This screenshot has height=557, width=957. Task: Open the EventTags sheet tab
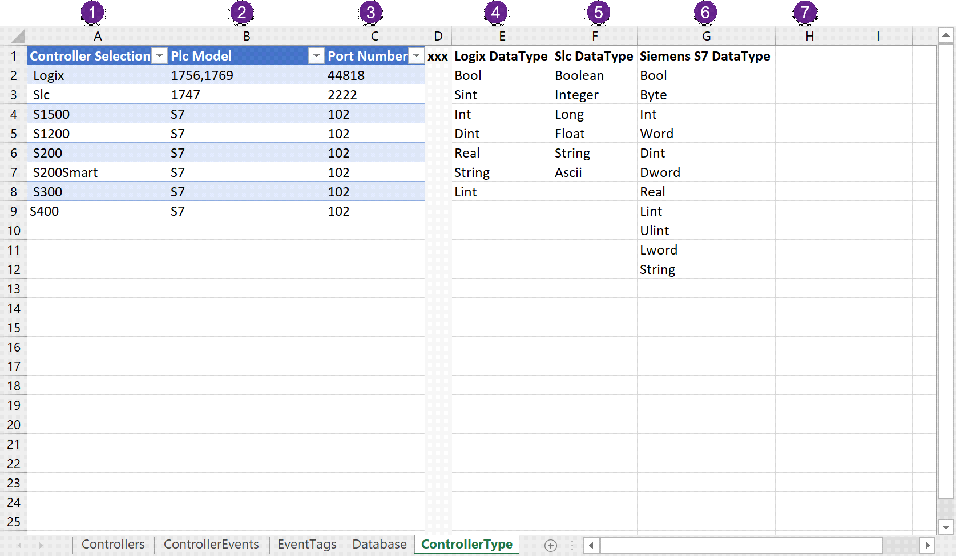pyautogui.click(x=307, y=544)
